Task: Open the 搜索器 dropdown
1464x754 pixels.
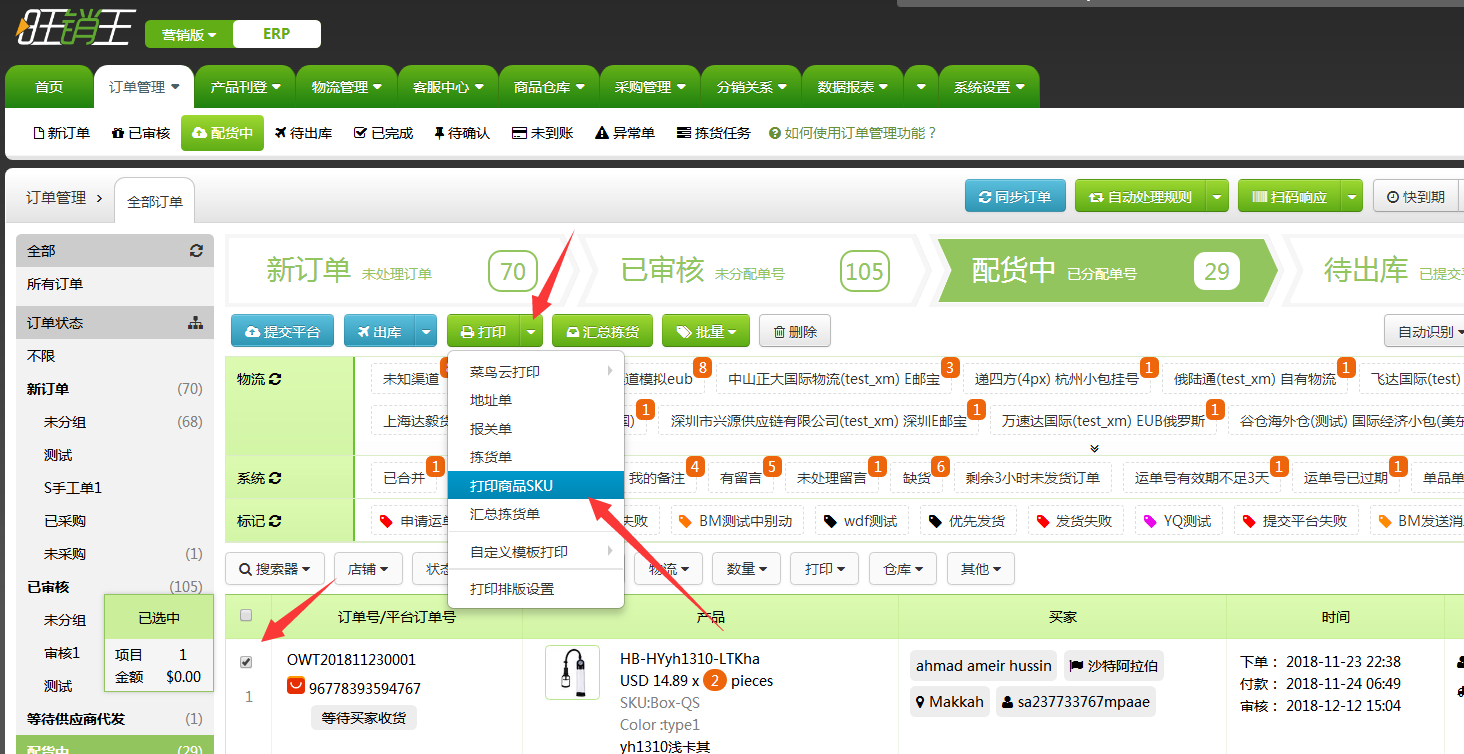Action: (275, 569)
